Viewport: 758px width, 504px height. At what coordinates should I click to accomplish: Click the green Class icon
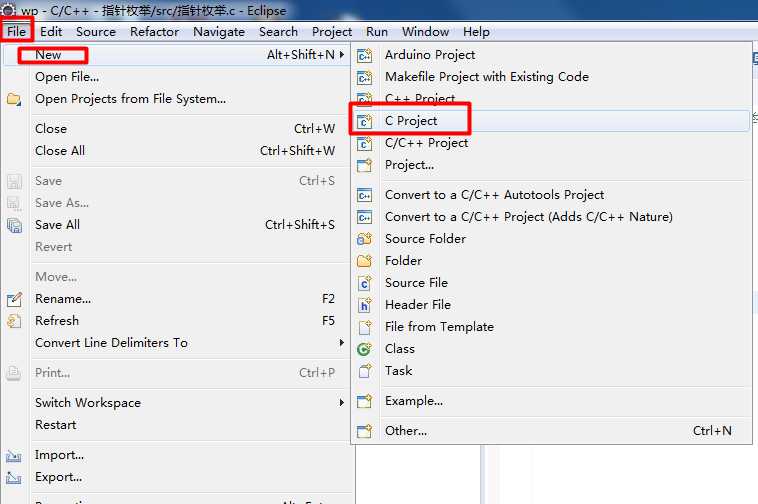(x=364, y=349)
